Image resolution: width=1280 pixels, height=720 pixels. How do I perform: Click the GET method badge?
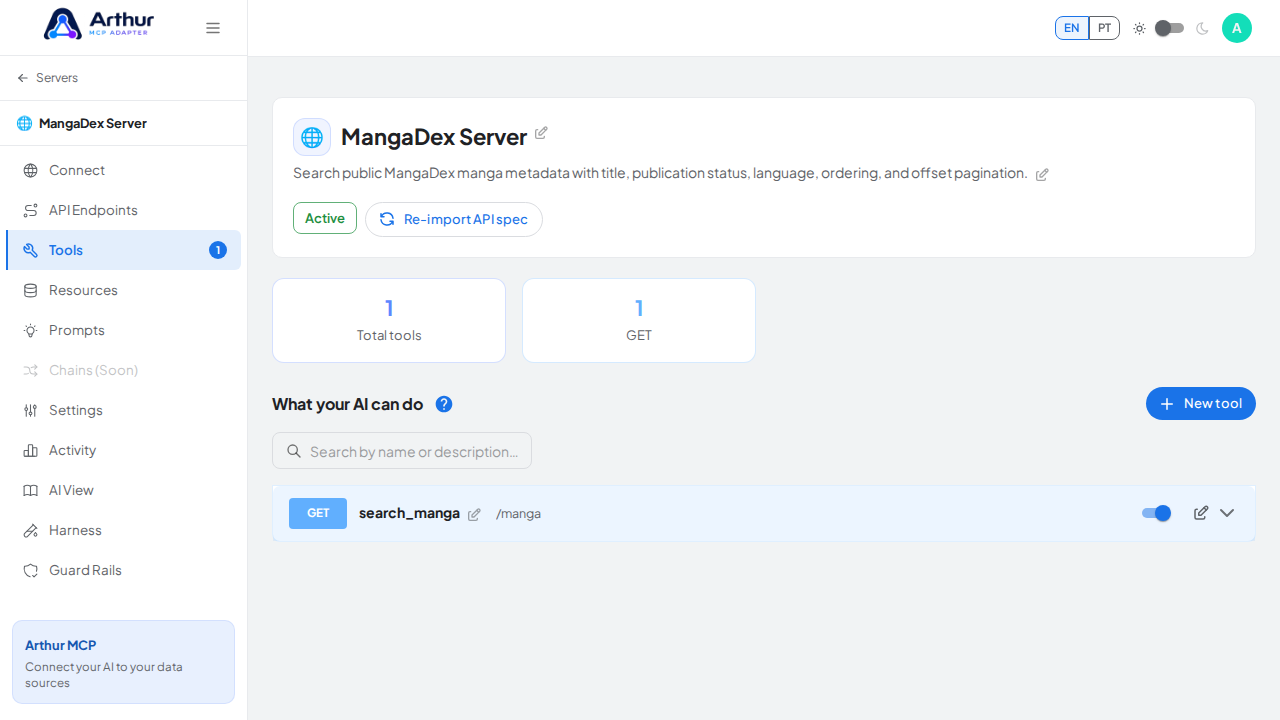tap(318, 513)
